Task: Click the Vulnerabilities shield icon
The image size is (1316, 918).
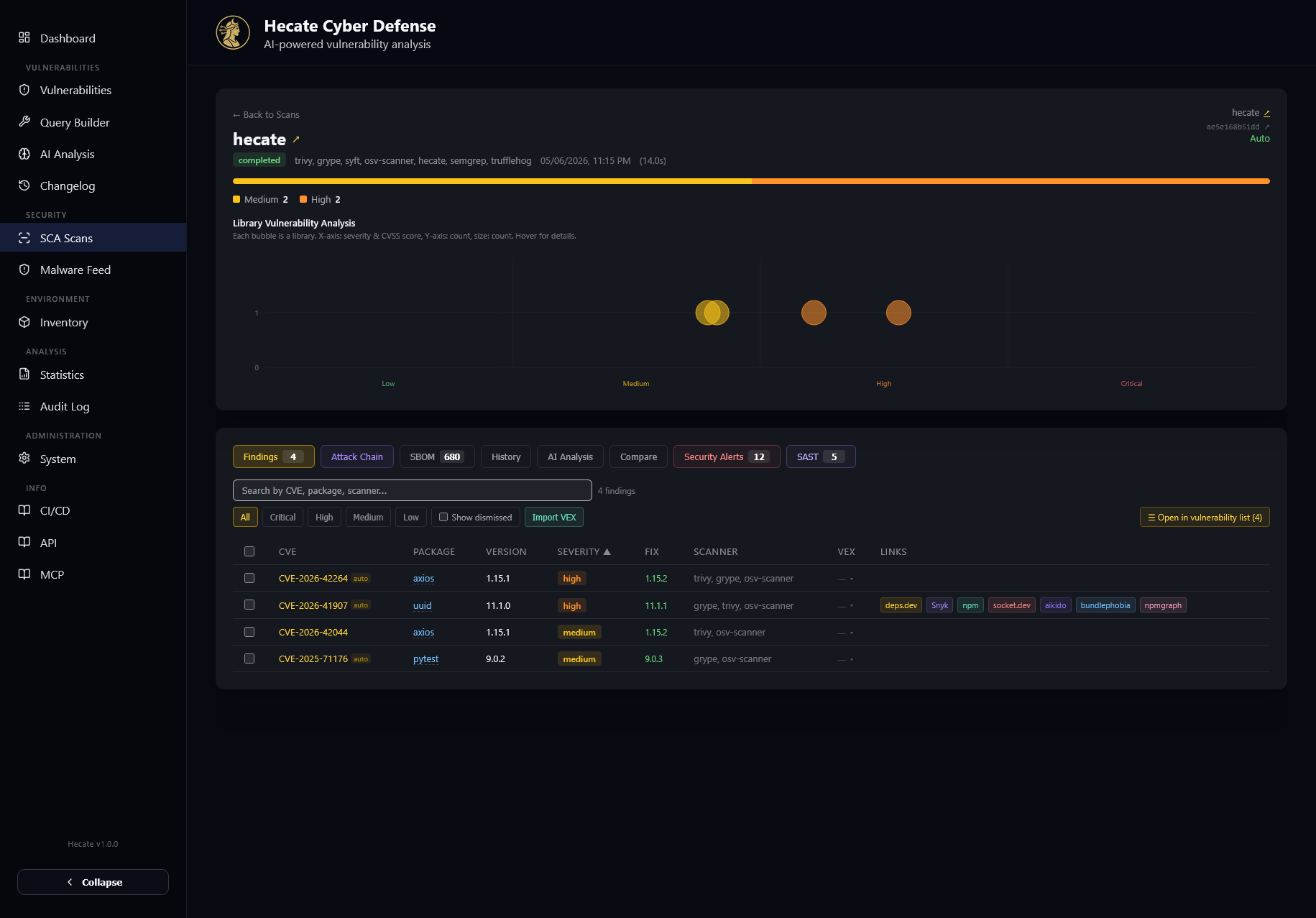Action: pyautogui.click(x=24, y=90)
